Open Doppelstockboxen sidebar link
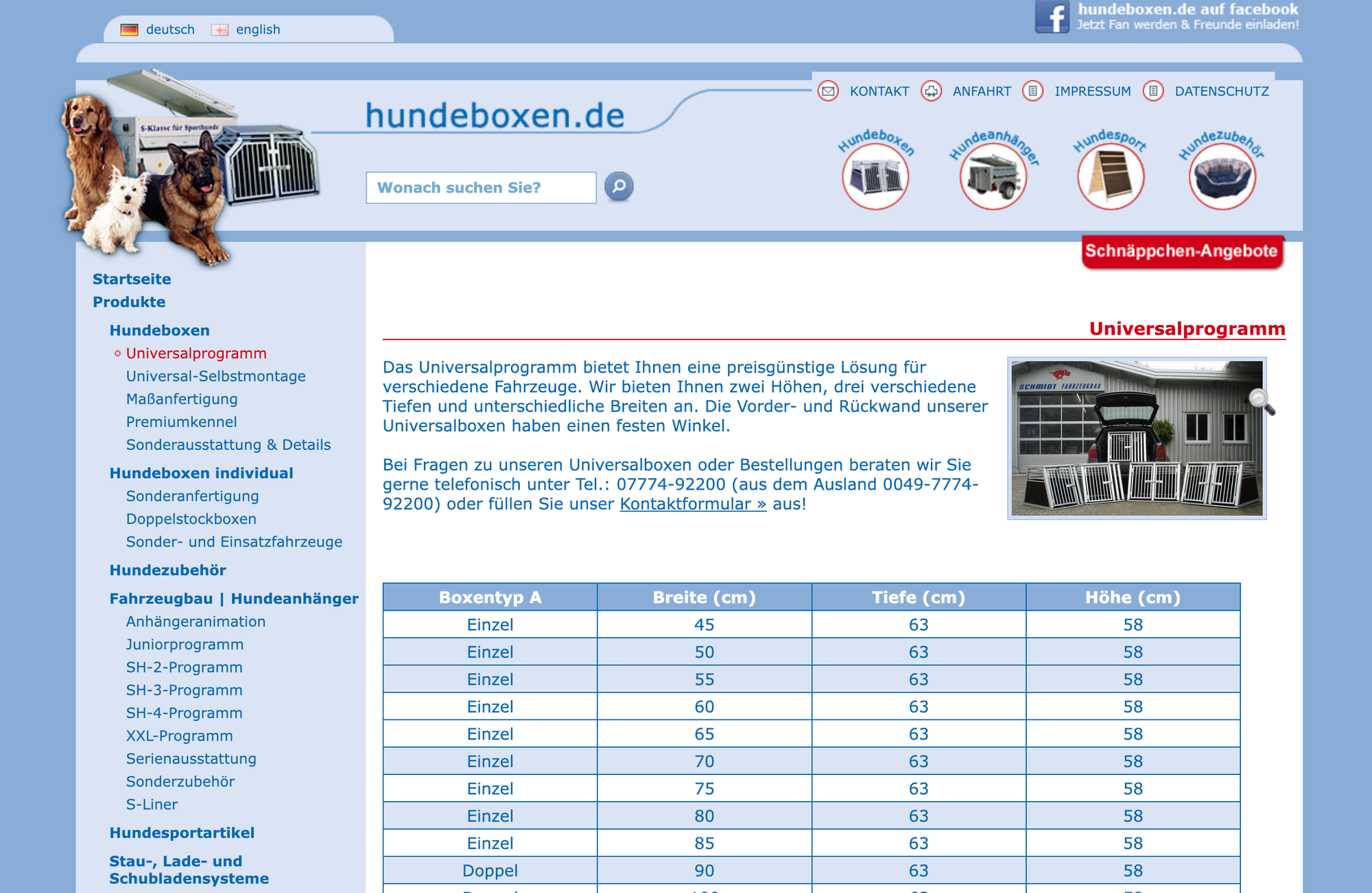The image size is (1372, 893). click(191, 519)
